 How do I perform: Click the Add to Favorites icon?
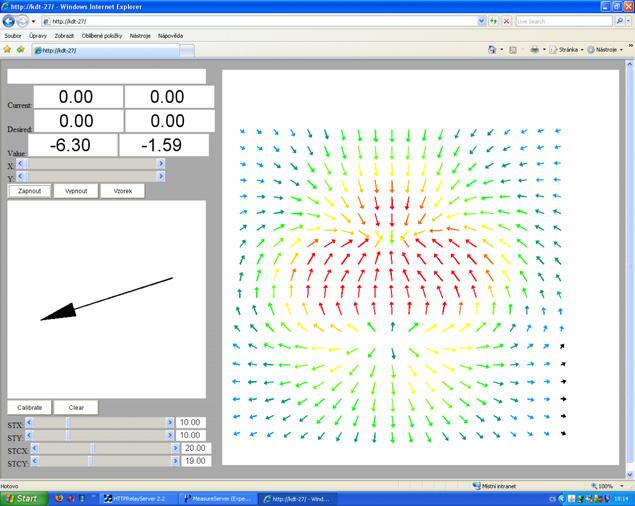coord(21,49)
